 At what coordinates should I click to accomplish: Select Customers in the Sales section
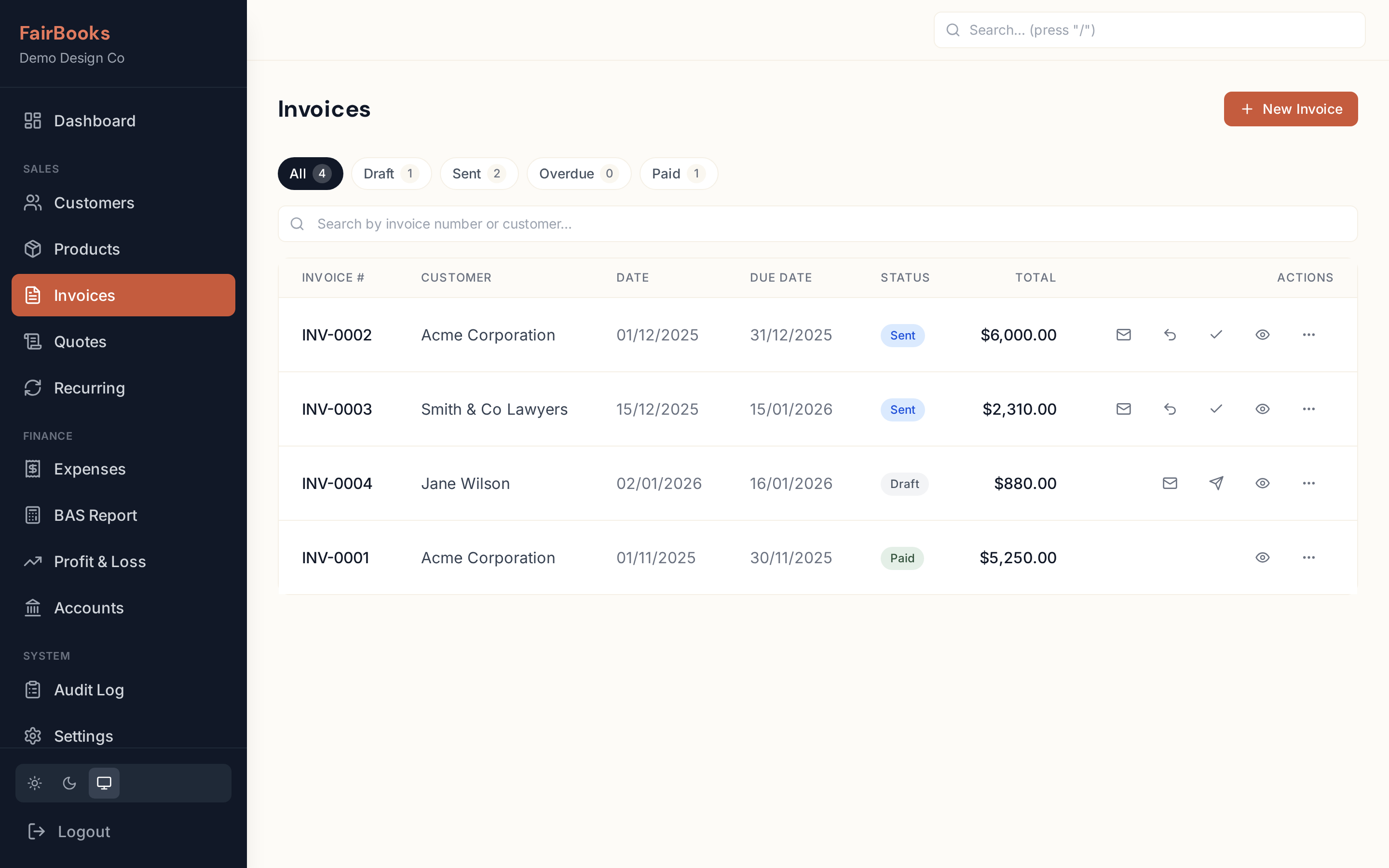(94, 203)
